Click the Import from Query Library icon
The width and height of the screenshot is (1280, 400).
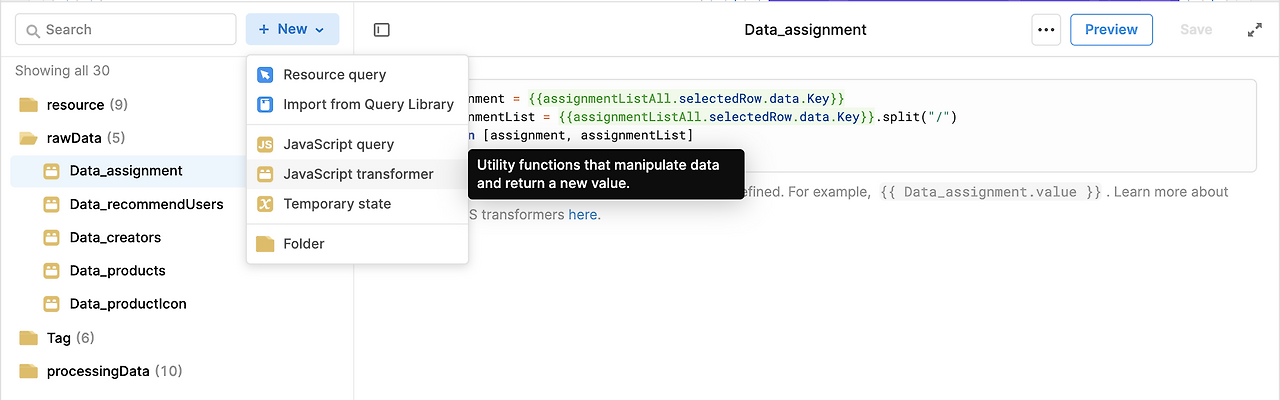[x=265, y=104]
